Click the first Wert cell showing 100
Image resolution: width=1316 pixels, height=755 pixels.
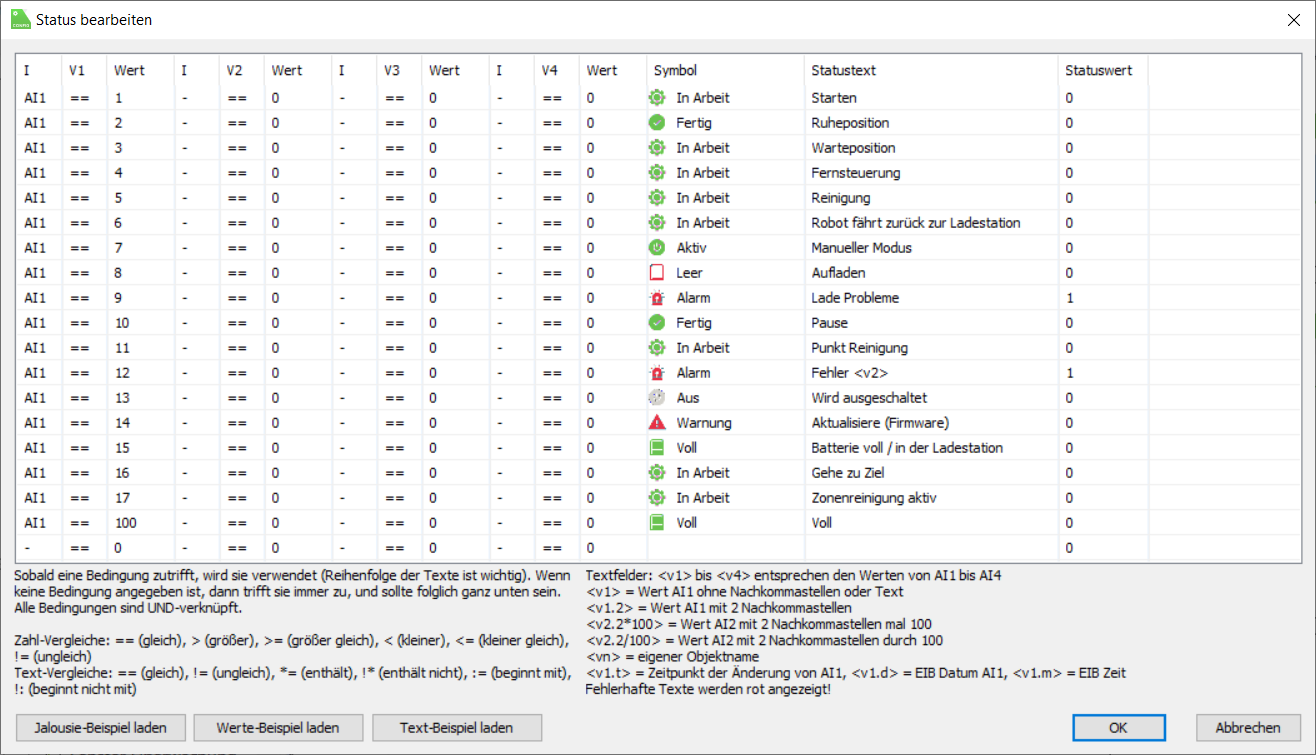coord(140,523)
